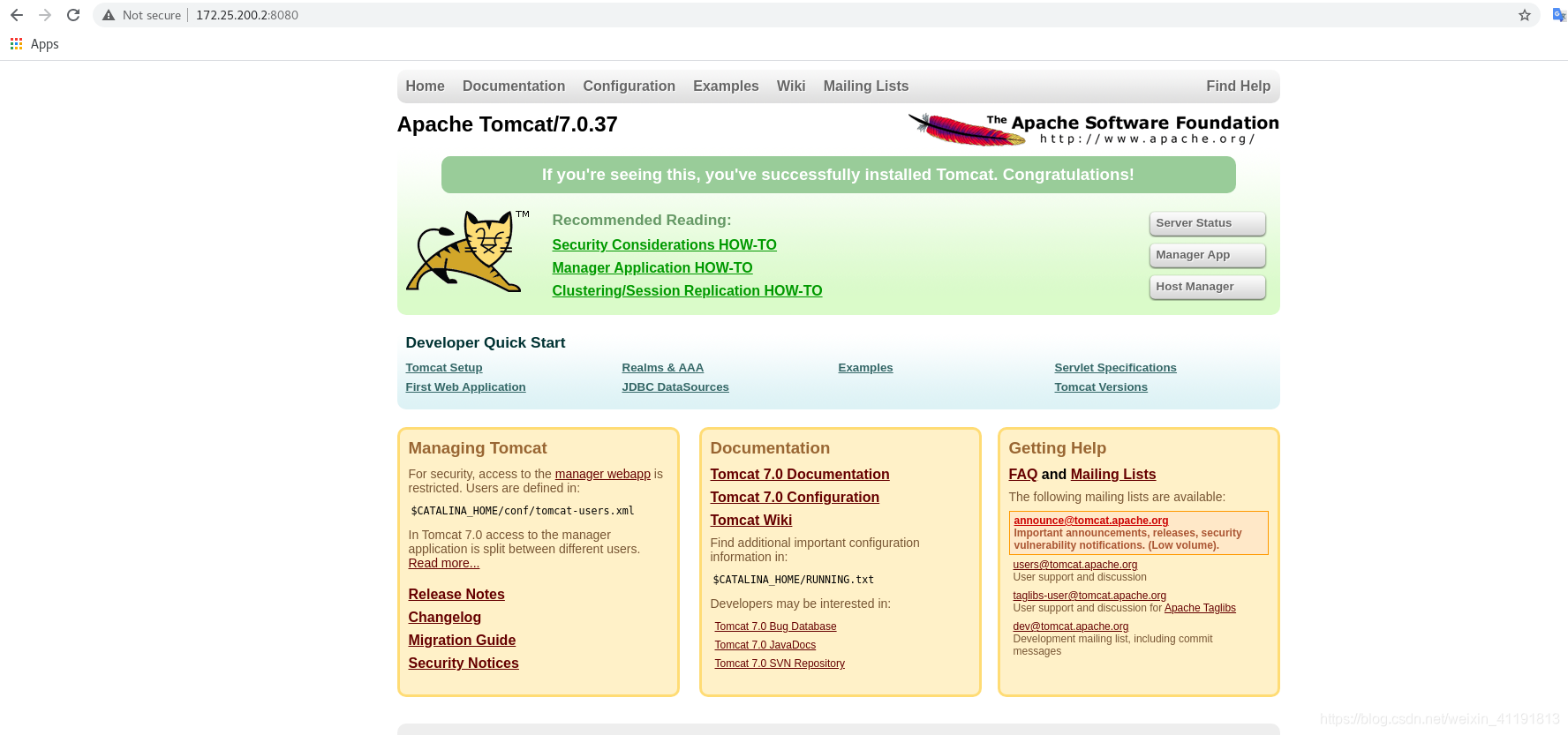
Task: Go back with the browser back arrow
Action: pos(17,15)
